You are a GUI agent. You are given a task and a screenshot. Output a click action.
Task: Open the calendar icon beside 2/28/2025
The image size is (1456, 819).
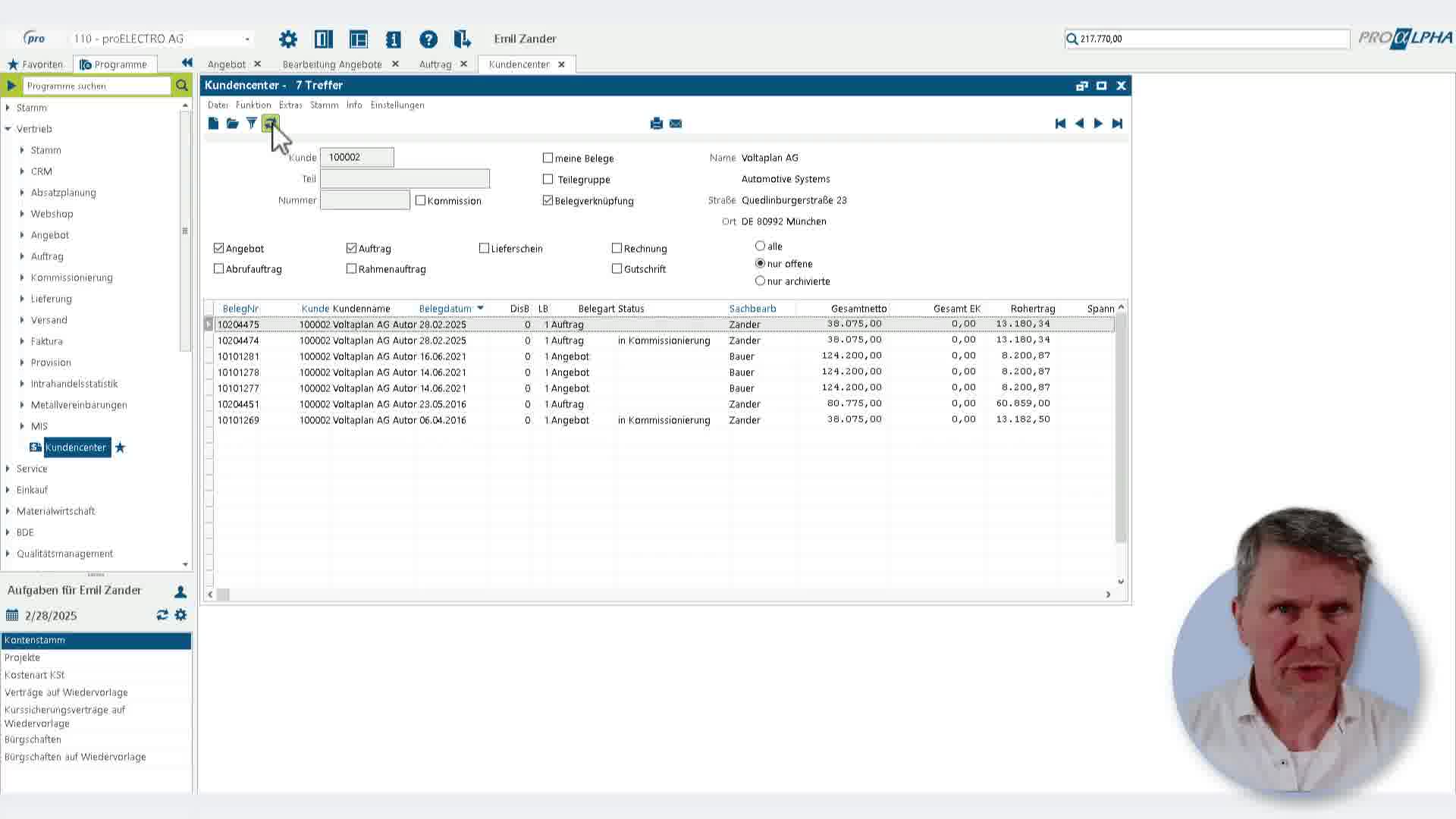click(12, 615)
